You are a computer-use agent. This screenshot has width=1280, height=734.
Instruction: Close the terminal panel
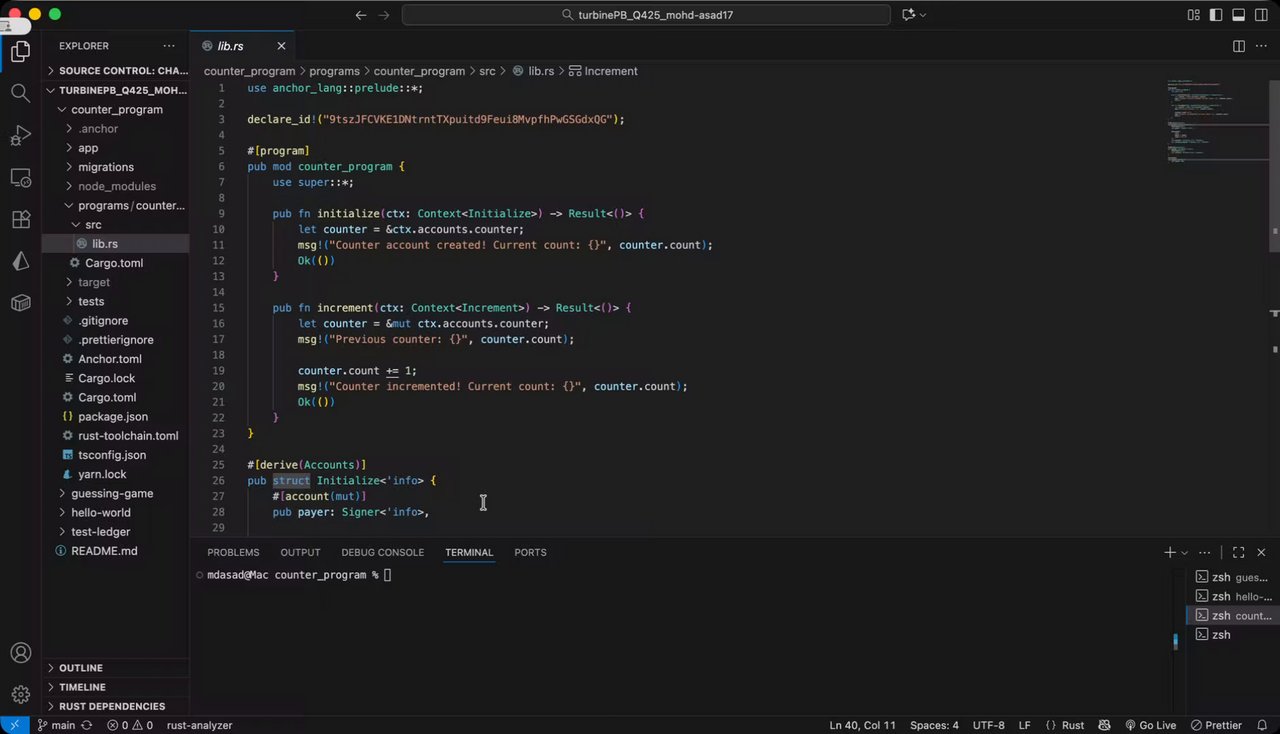click(1261, 552)
